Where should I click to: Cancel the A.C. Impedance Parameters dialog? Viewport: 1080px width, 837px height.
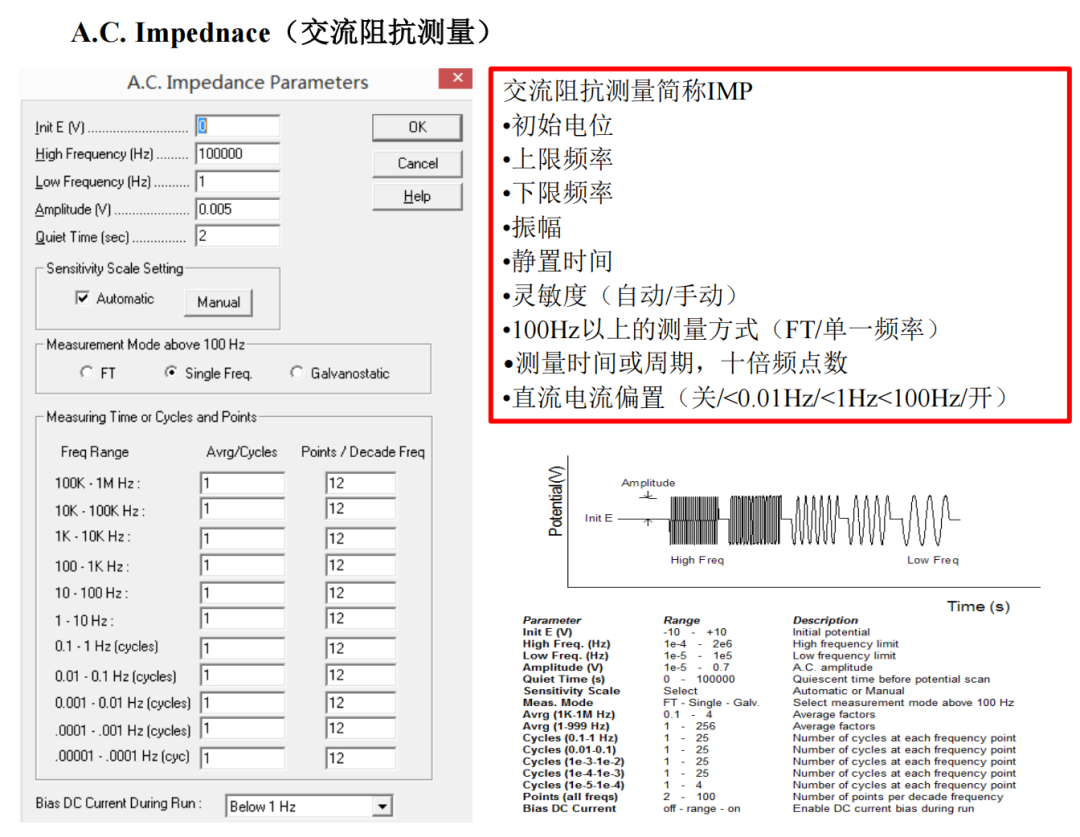tap(417, 163)
